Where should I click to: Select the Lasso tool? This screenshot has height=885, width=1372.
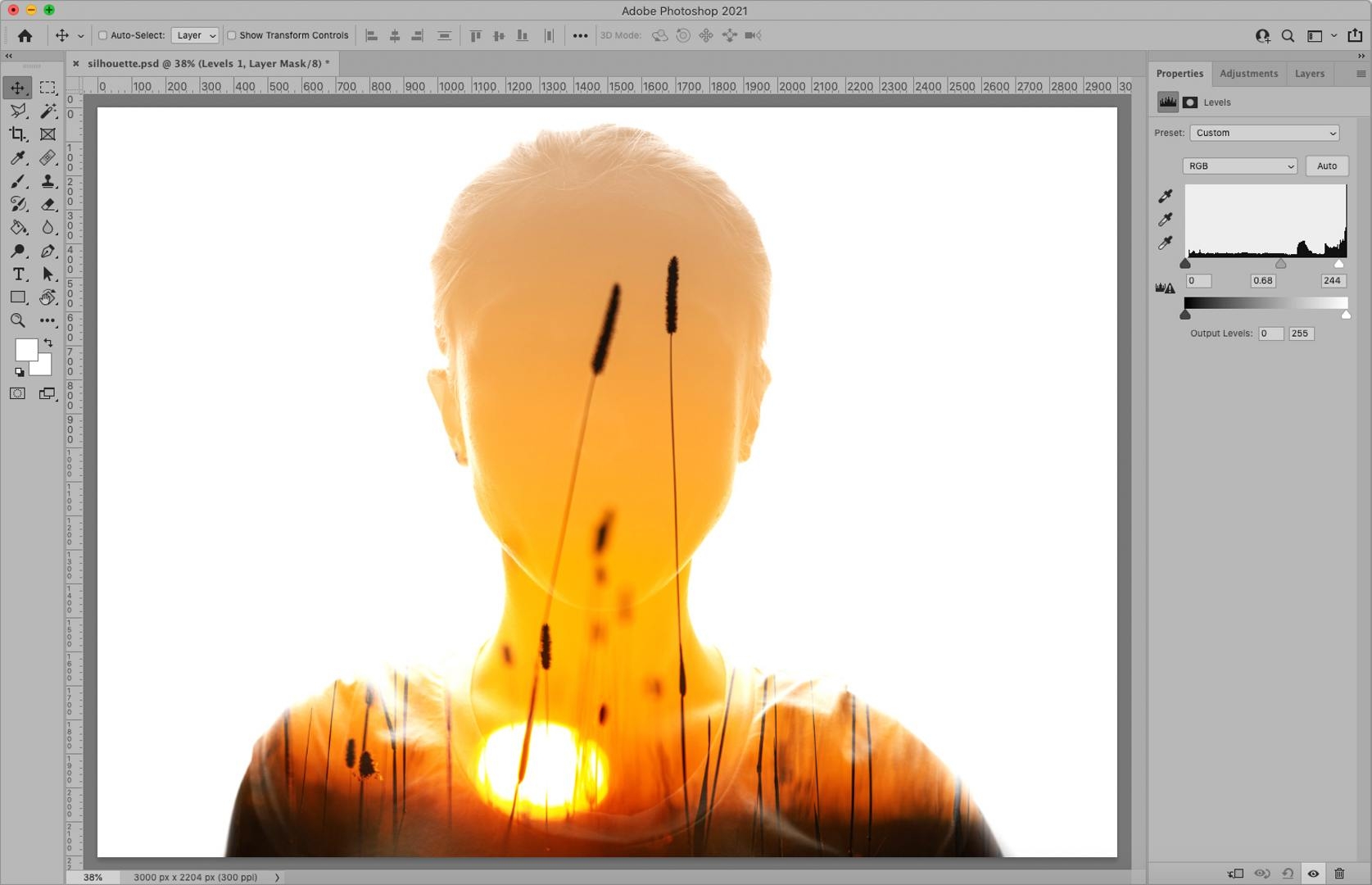[x=17, y=110]
